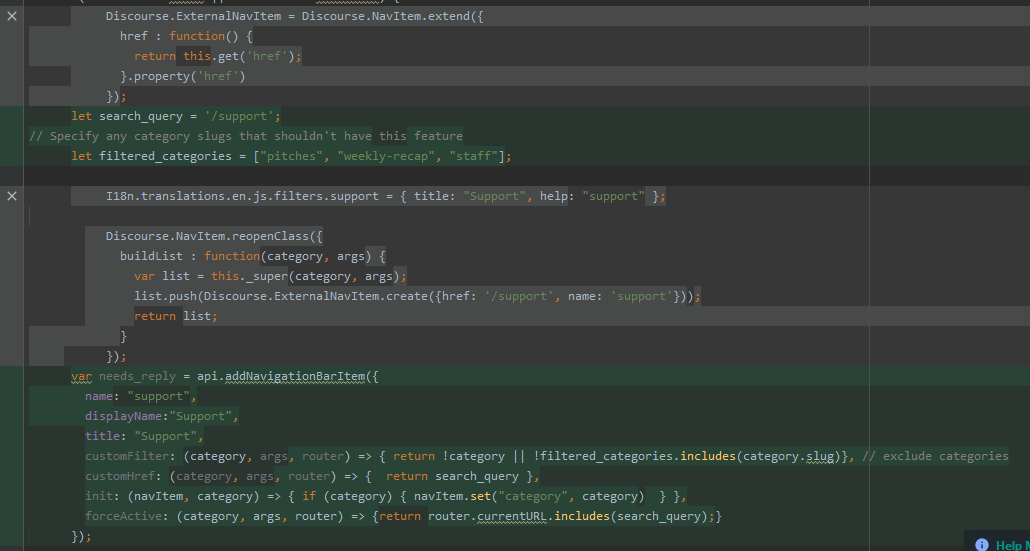Click 'slug' in category.slug expression

[820, 456]
